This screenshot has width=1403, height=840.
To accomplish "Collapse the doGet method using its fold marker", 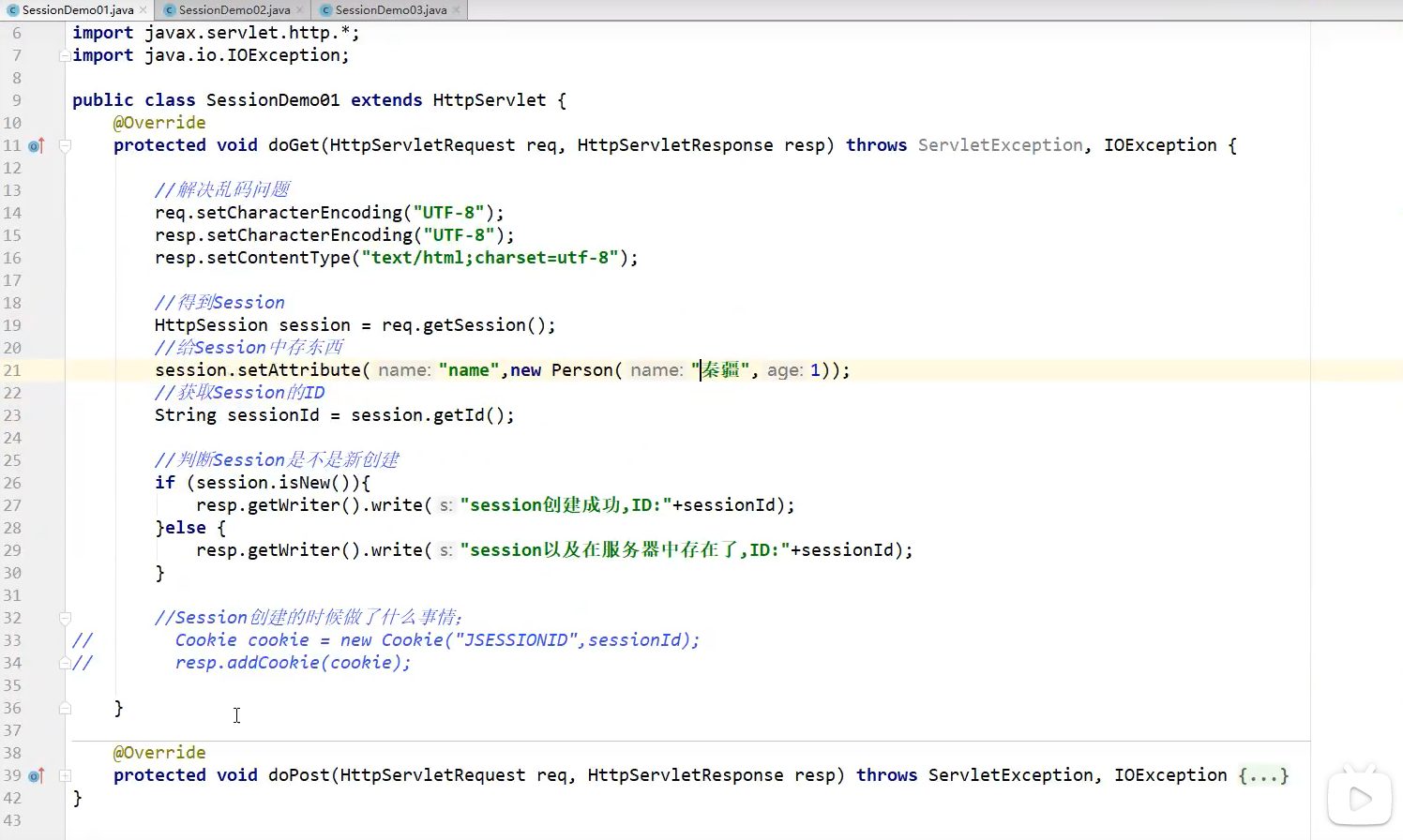I will click(x=65, y=145).
